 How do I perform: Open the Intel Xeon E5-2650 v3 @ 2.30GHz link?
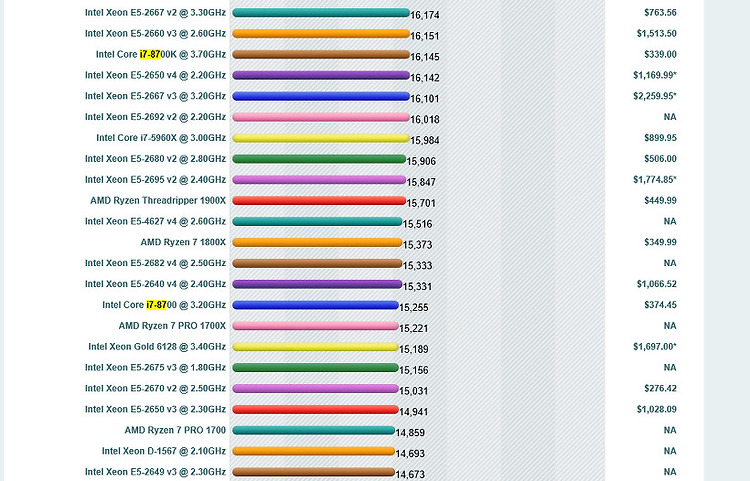pos(155,409)
